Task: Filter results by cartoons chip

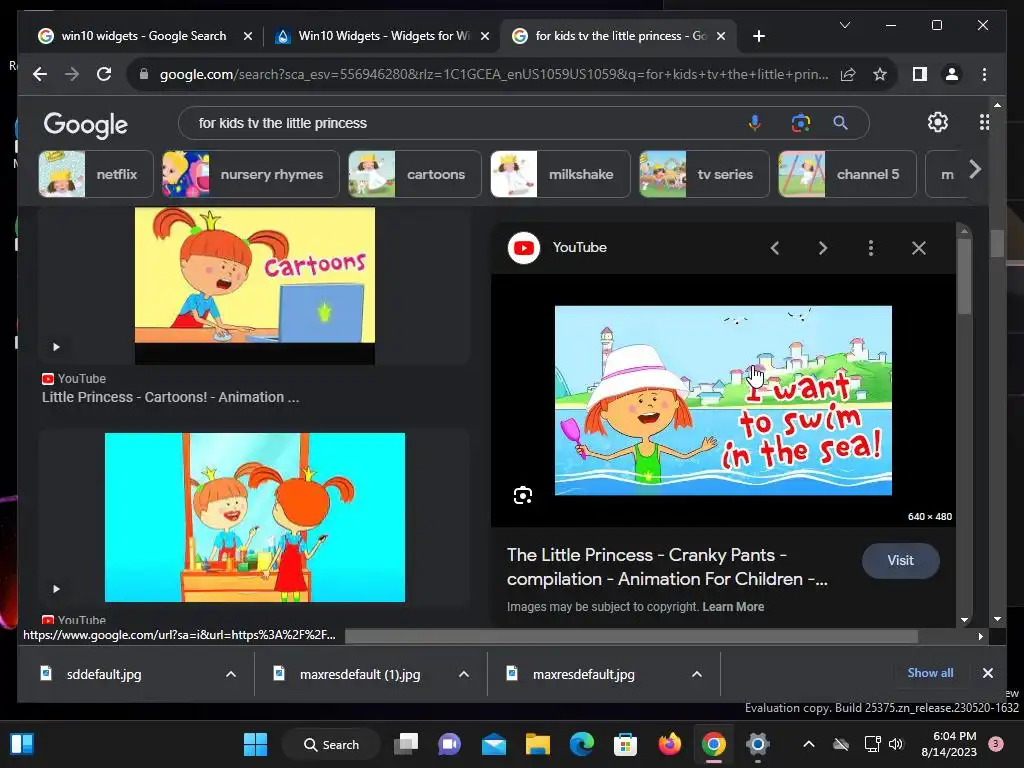Action: coord(415,174)
